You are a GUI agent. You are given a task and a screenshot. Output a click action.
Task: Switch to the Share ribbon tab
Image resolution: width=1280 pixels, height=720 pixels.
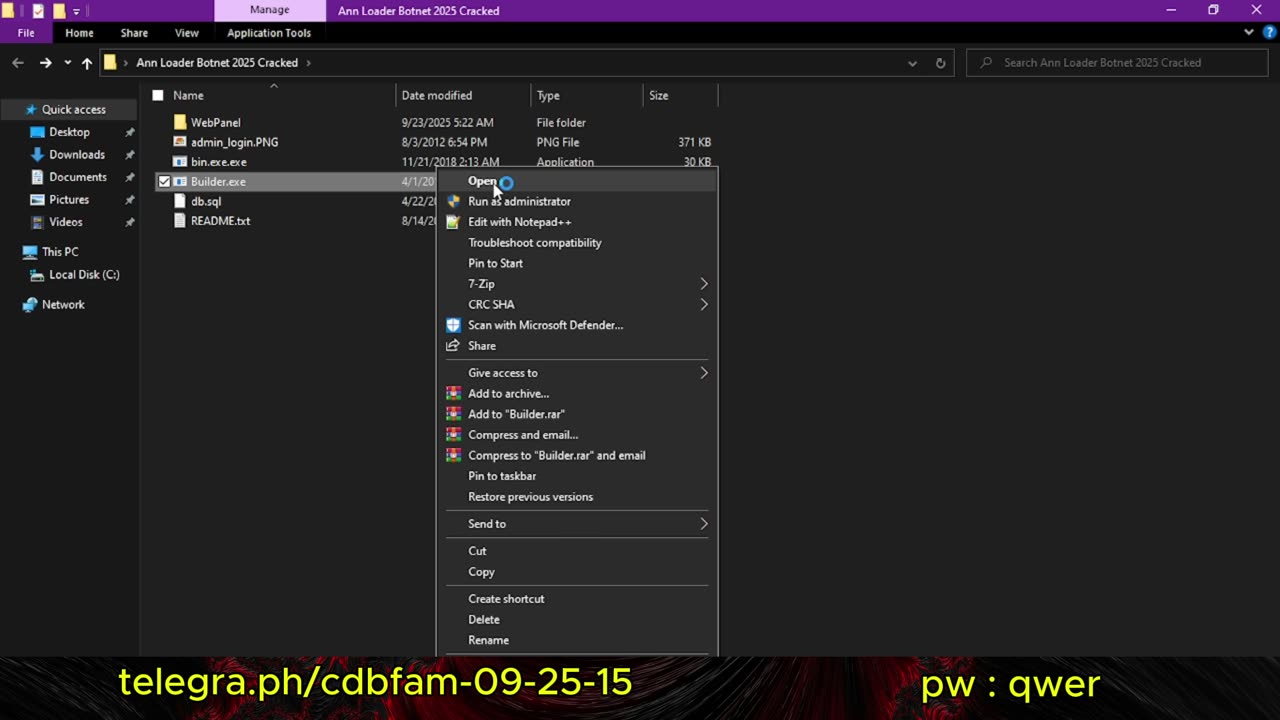134,33
